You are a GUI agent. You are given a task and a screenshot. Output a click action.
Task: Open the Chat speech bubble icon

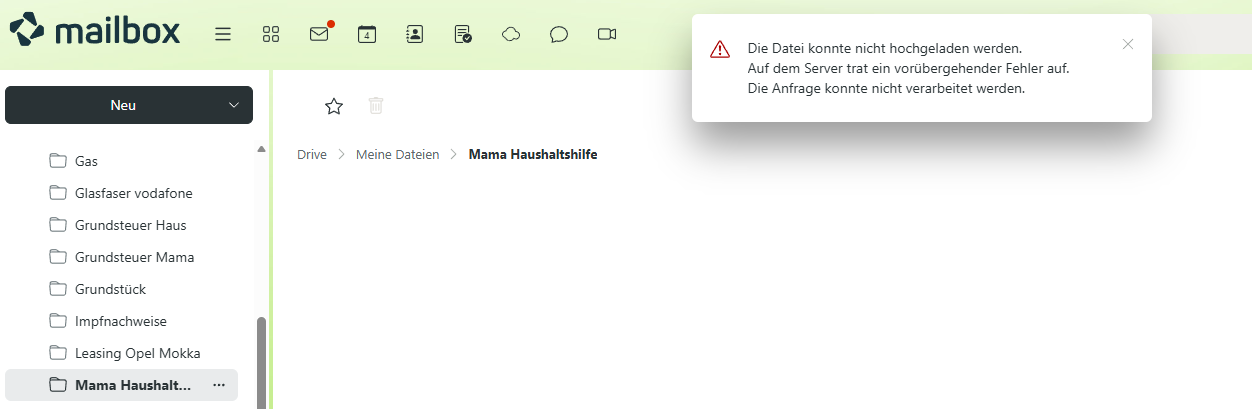[x=559, y=34]
